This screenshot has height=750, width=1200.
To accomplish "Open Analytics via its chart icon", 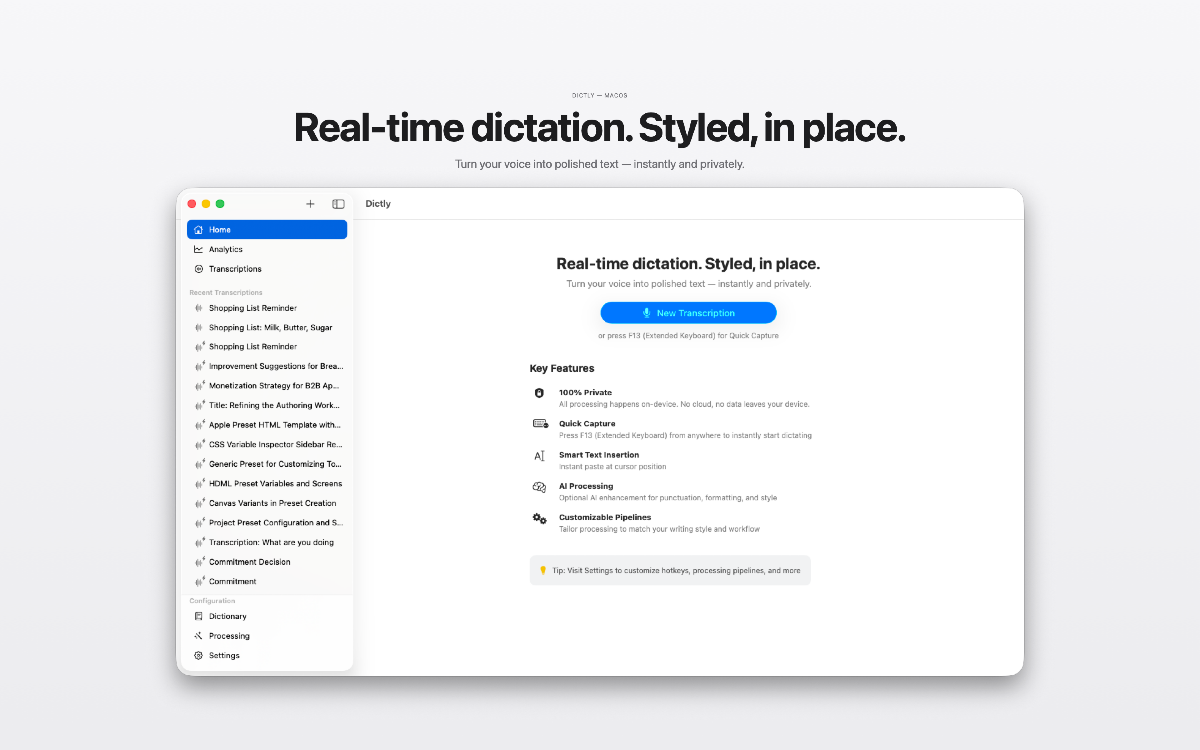I will [x=198, y=249].
